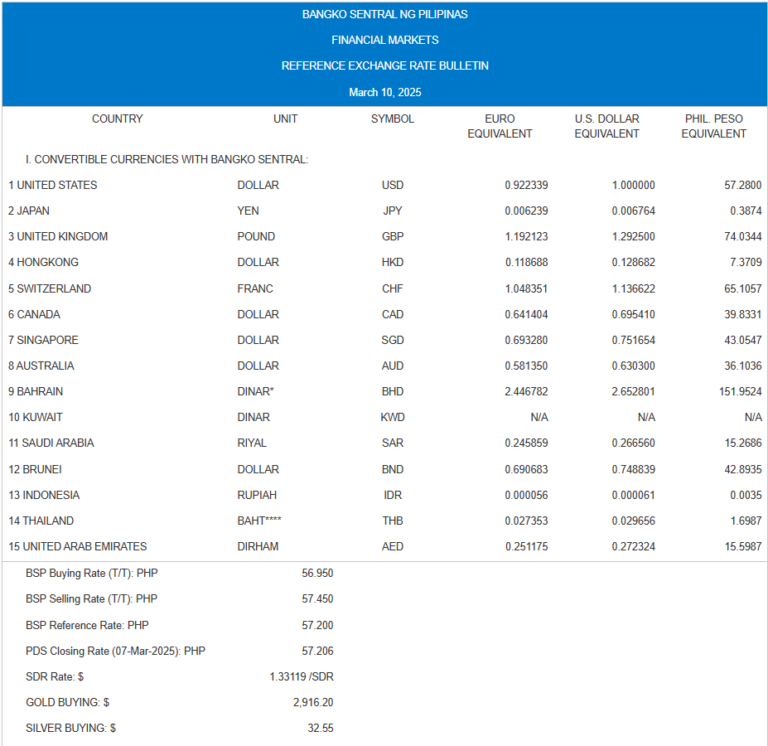Click the JPY symbol cell

point(392,211)
